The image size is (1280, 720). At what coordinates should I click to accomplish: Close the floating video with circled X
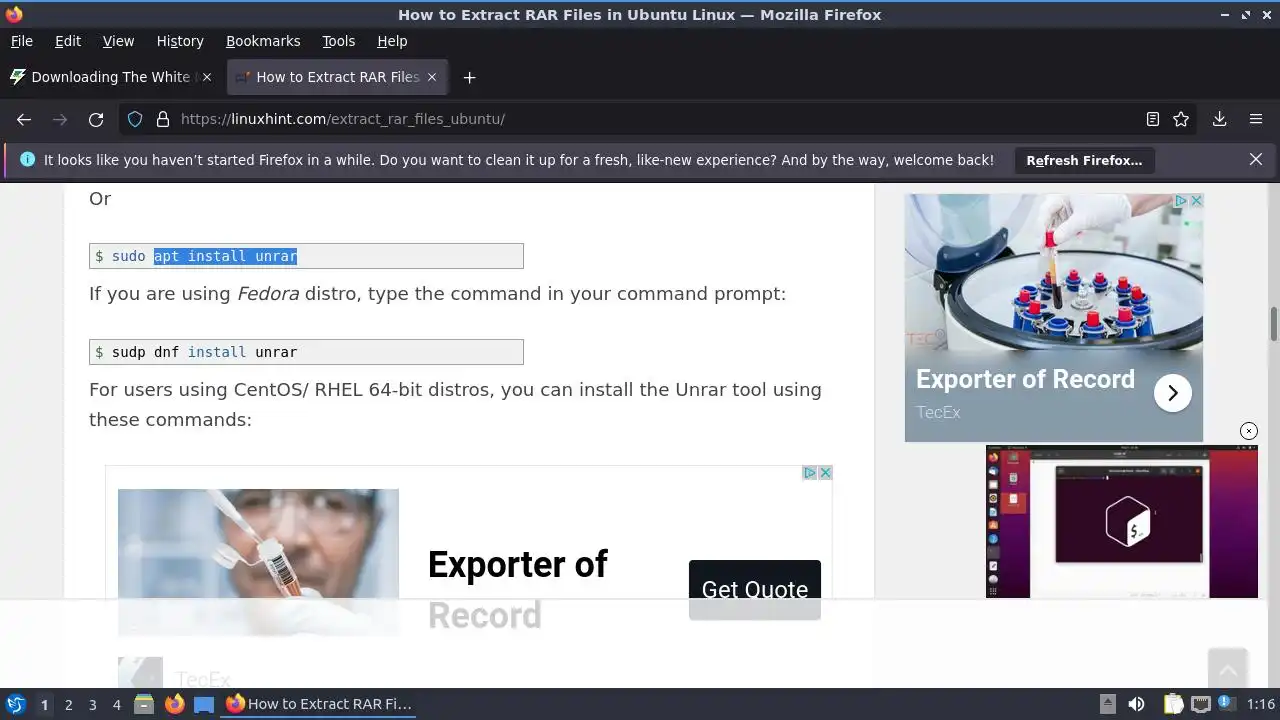(x=1249, y=431)
